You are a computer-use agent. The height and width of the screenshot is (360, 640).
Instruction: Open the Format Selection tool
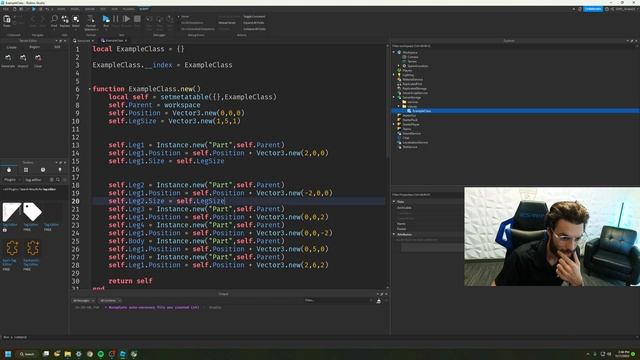pos(91,22)
